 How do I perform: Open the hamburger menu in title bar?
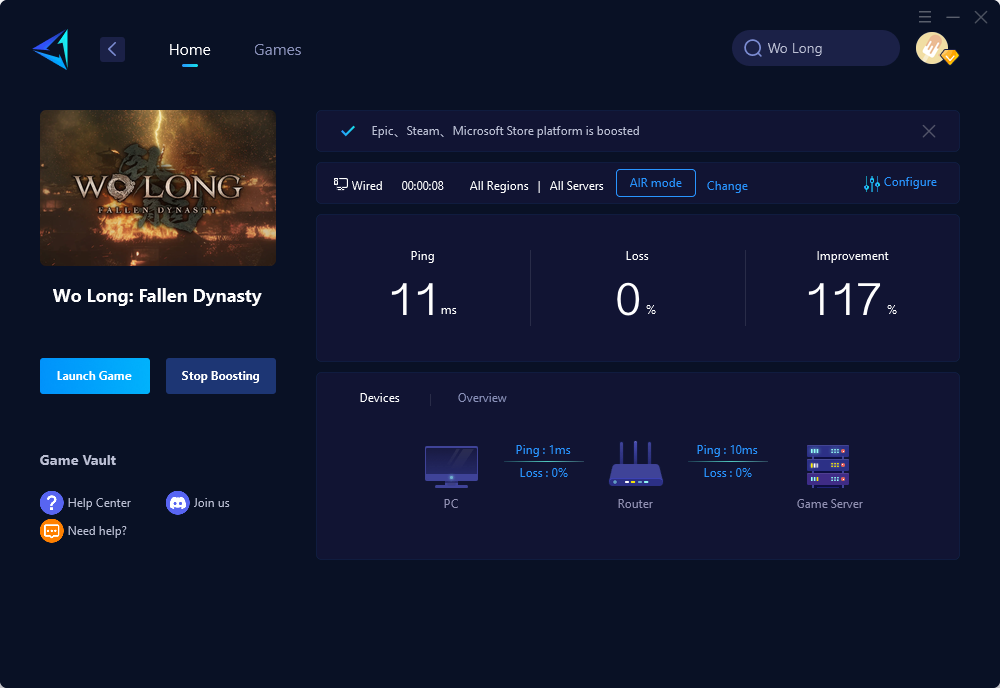(925, 17)
